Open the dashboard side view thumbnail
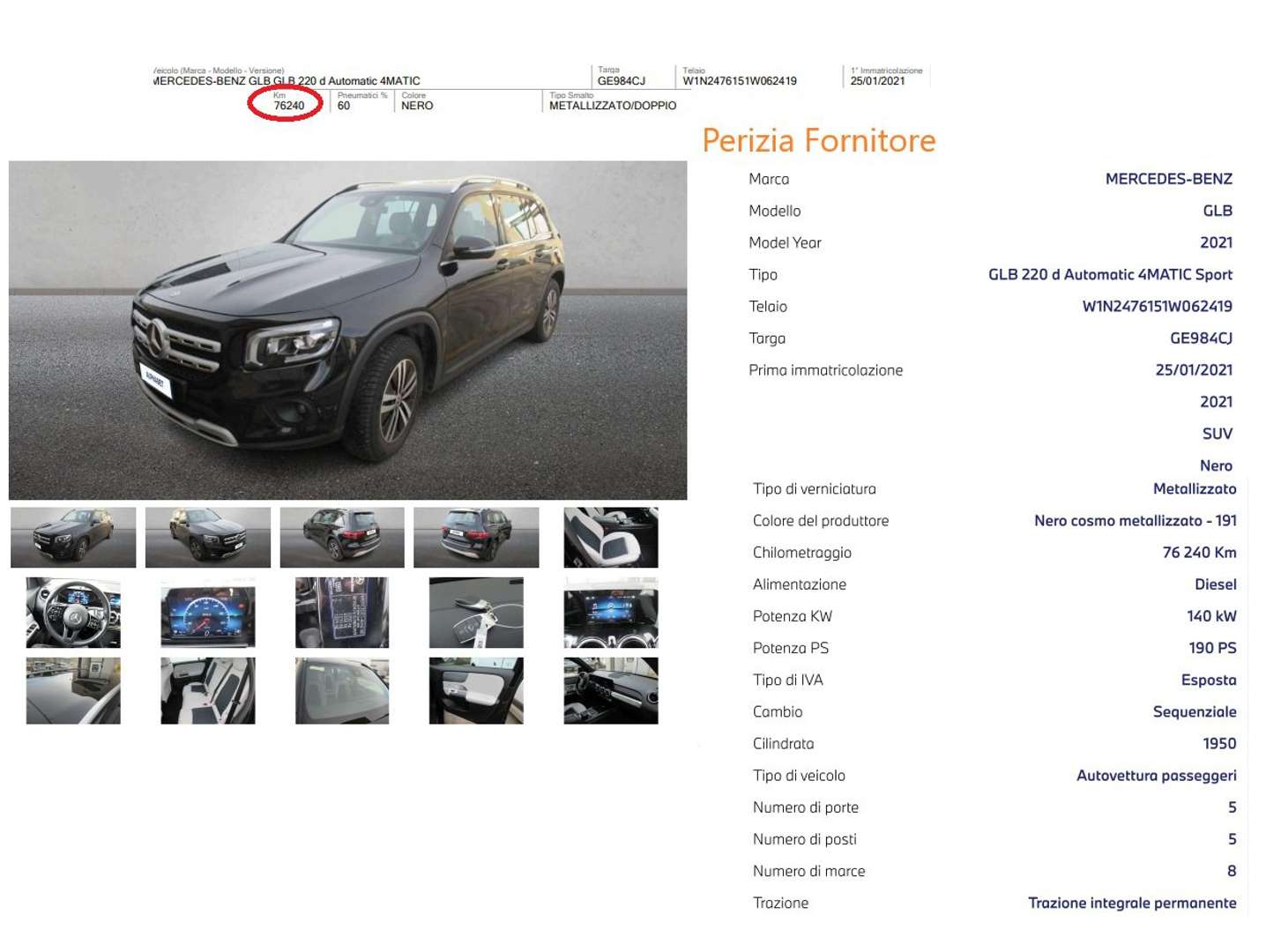The image size is (1281, 952). [x=611, y=691]
